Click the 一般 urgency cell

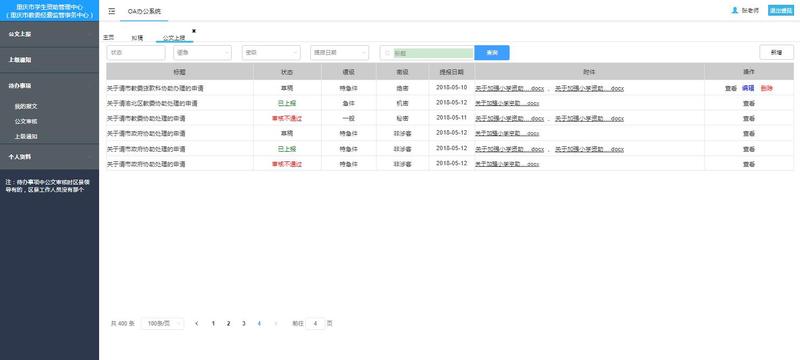point(349,118)
